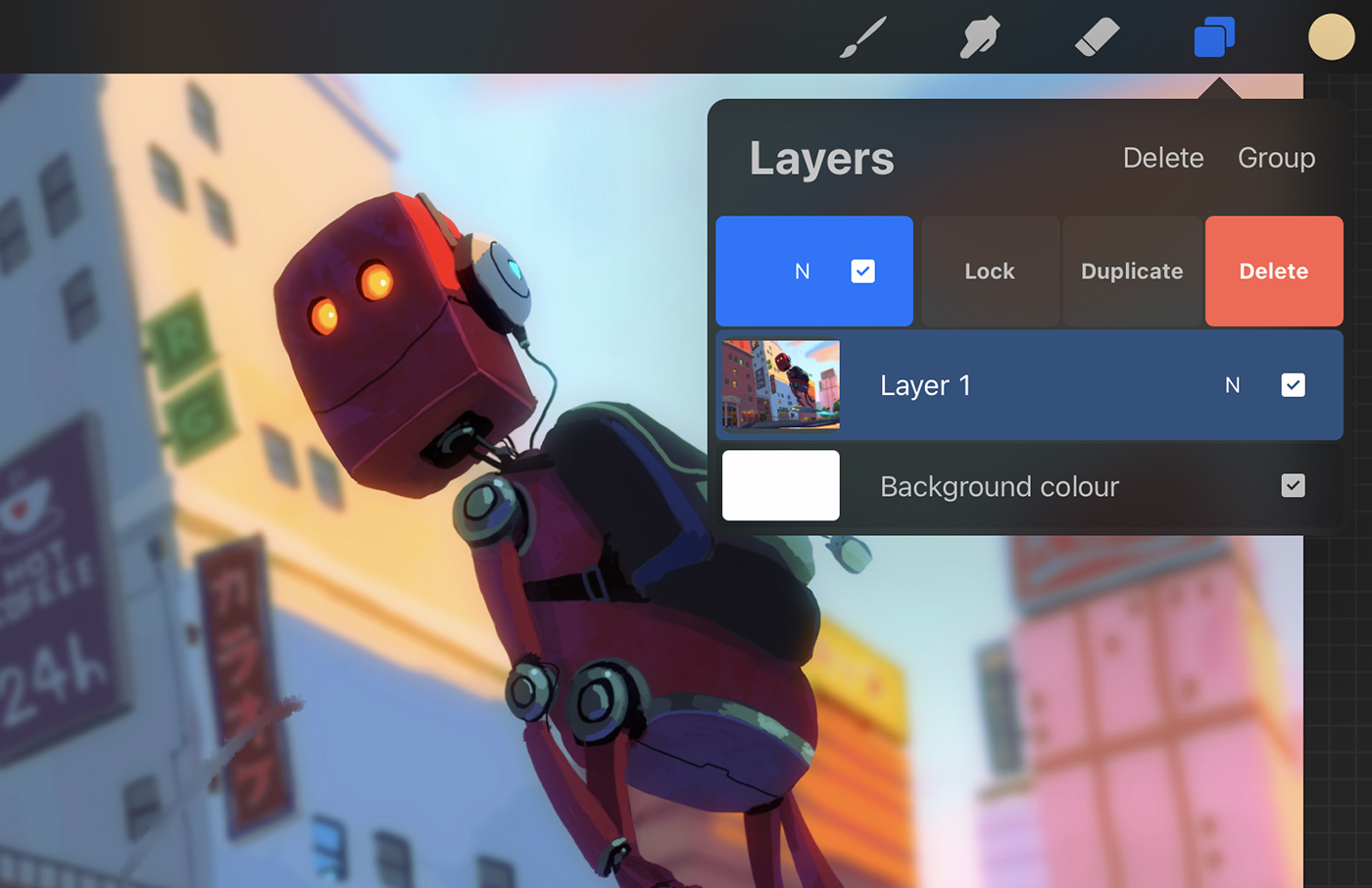
Task: Select the Eraser tool
Action: tap(1097, 37)
